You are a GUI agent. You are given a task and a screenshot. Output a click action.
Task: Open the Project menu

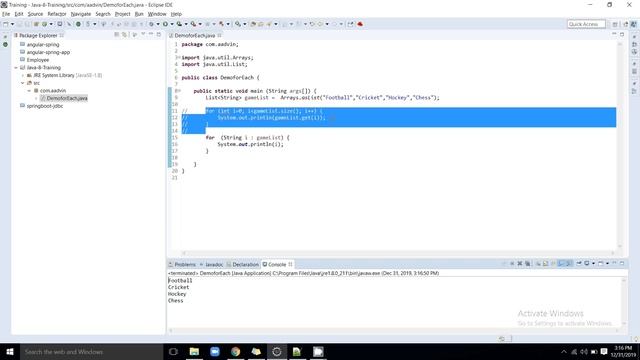point(122,14)
